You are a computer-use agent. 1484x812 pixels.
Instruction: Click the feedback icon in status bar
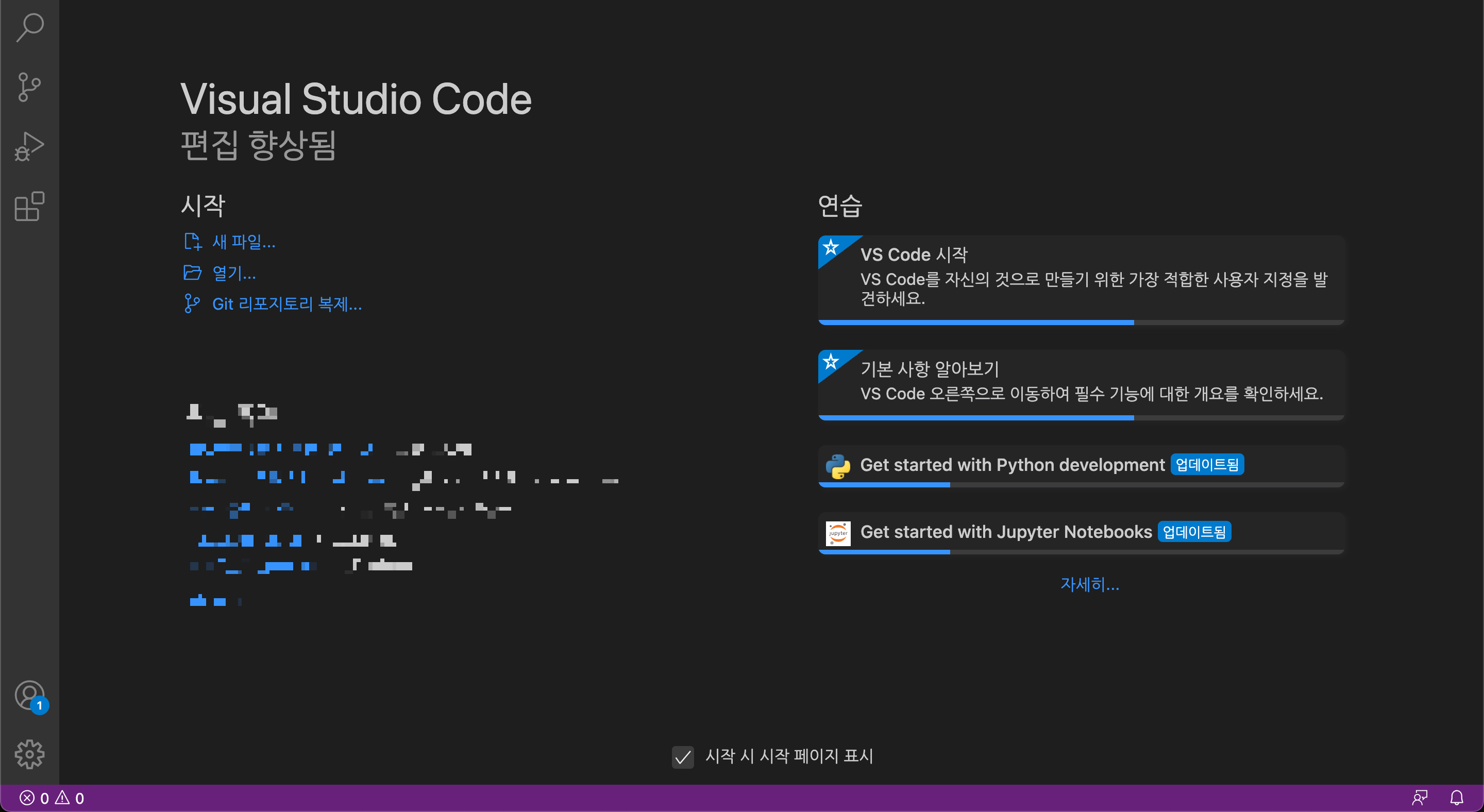click(1420, 798)
